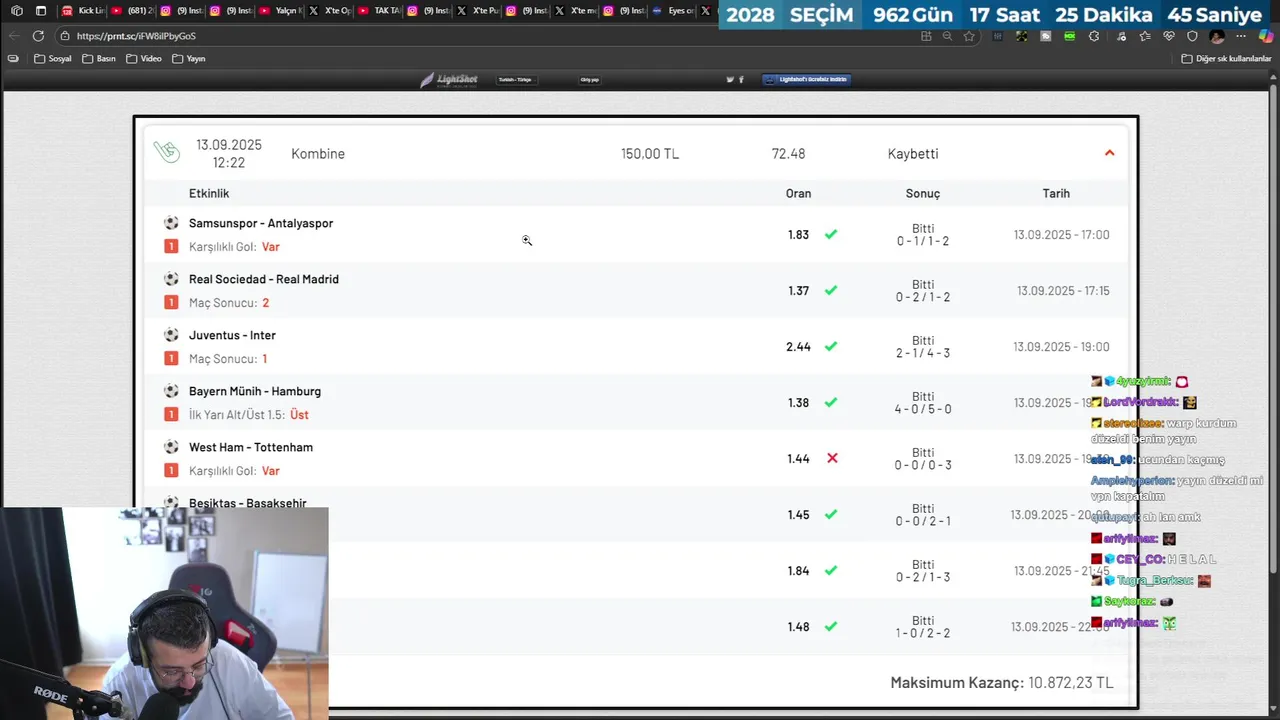This screenshot has width=1280, height=720.
Task: Open Sosyal bookmarks folder
Action: (x=53, y=58)
